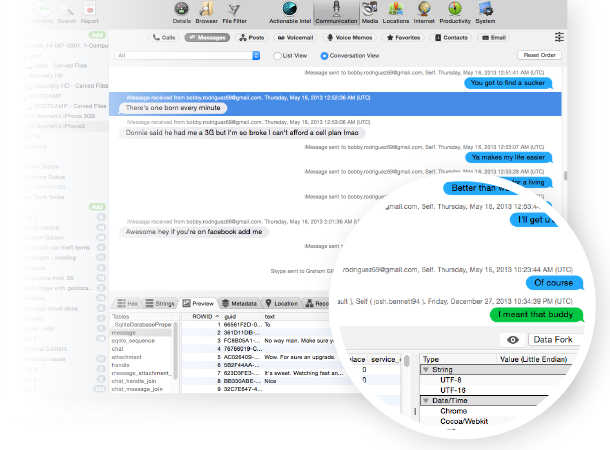Switch to the Voicemail tab
The width and height of the screenshot is (610, 450).
[295, 38]
